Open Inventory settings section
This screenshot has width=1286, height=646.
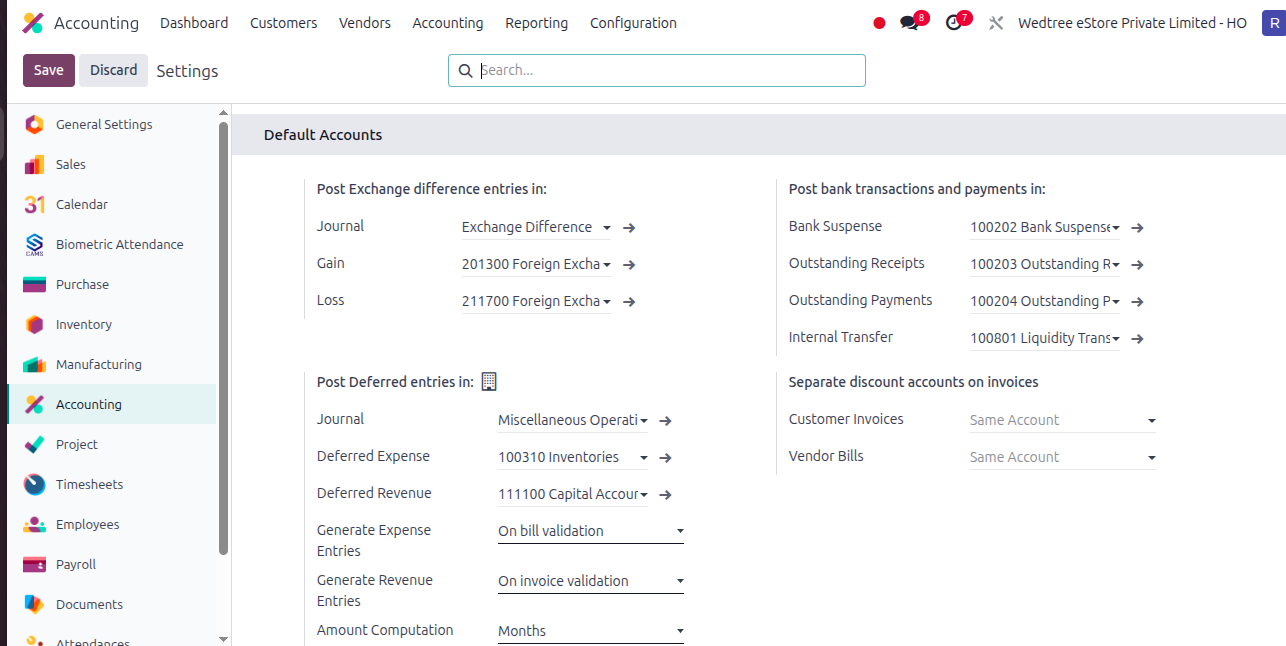pos(112,324)
